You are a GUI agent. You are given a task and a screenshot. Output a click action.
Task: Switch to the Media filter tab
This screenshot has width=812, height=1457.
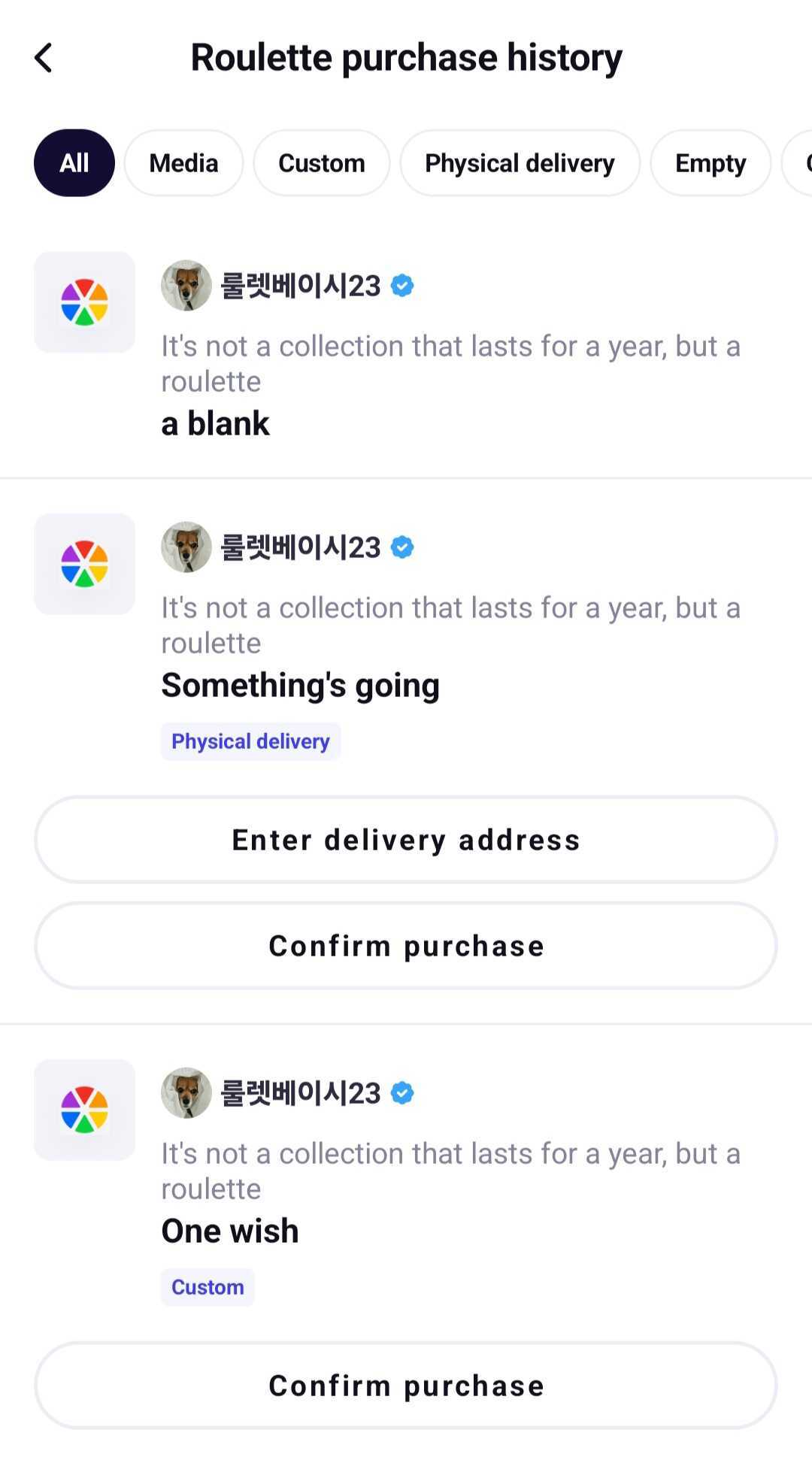(x=183, y=163)
